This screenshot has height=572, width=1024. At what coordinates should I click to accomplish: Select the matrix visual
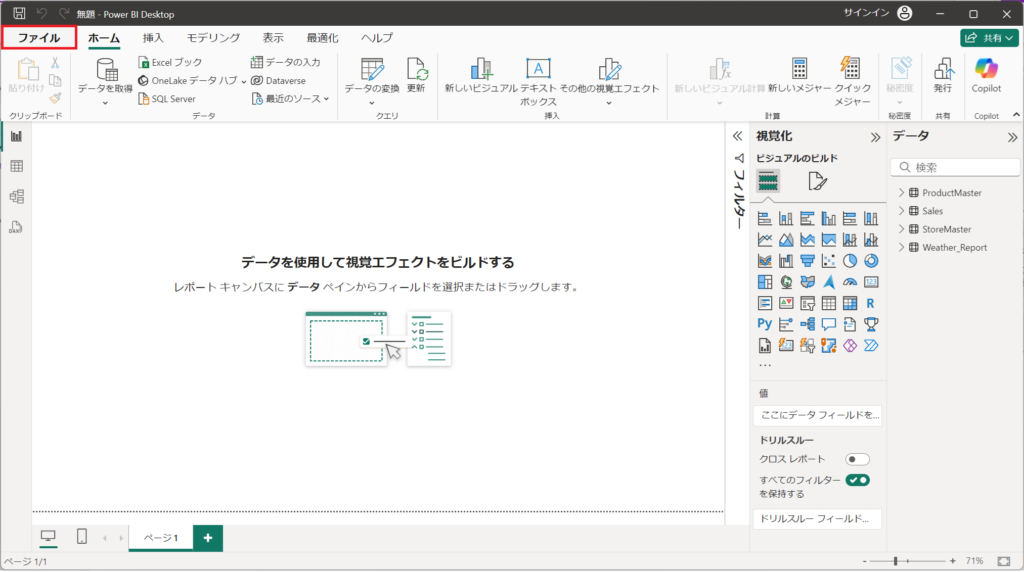coord(850,304)
